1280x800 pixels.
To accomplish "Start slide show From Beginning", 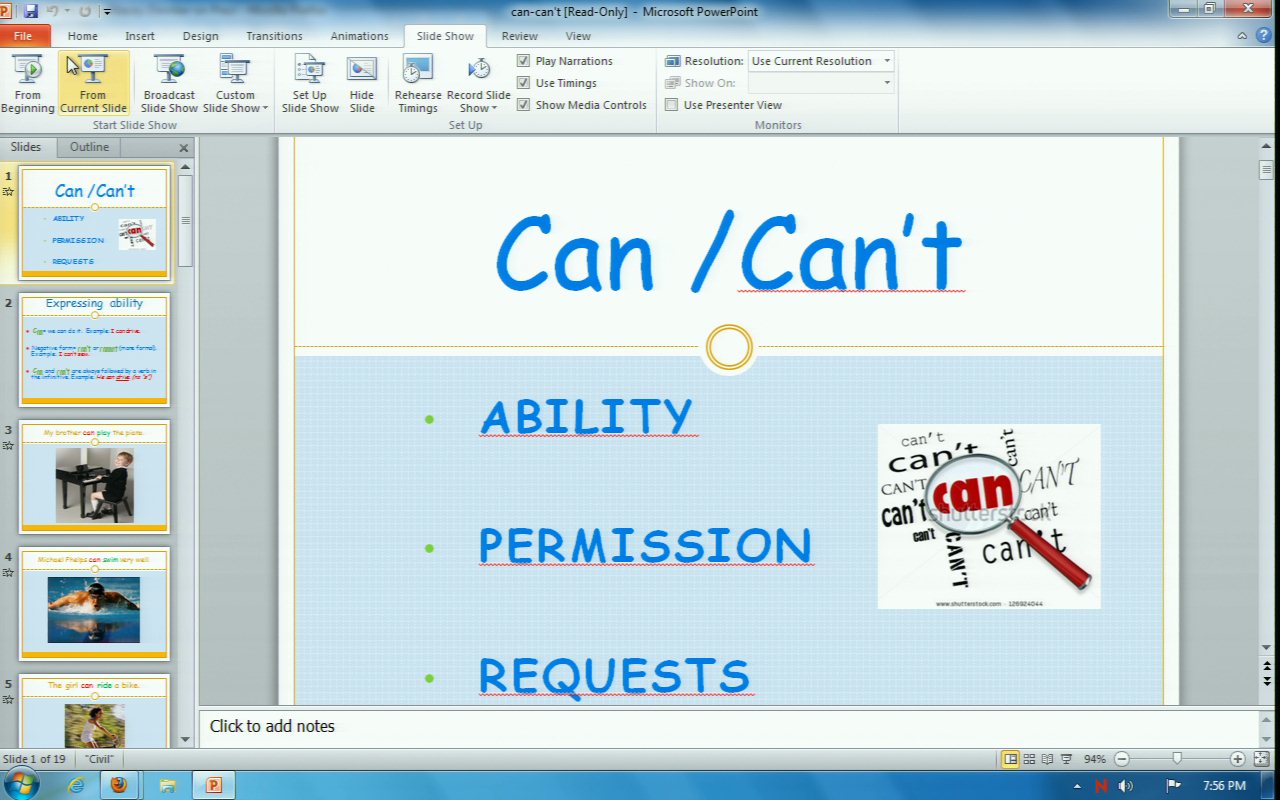I will coord(28,84).
